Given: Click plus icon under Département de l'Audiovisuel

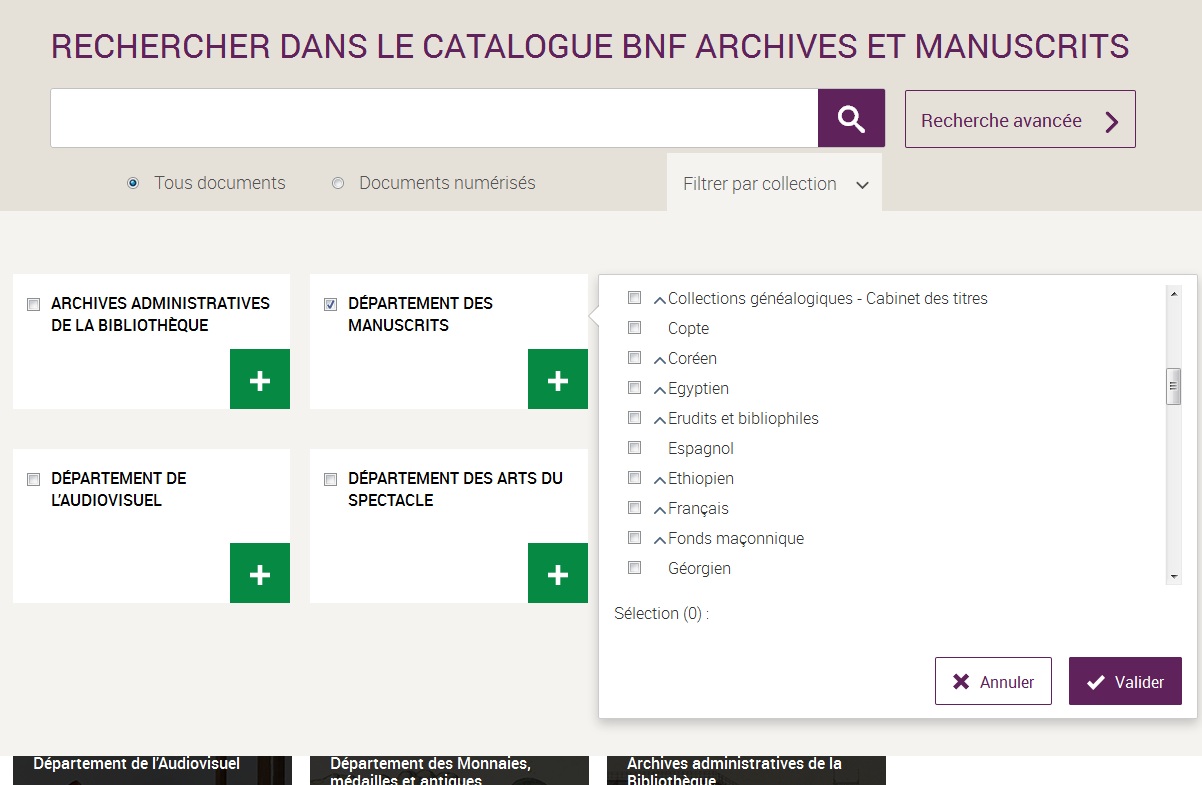Looking at the screenshot, I should pos(260,574).
